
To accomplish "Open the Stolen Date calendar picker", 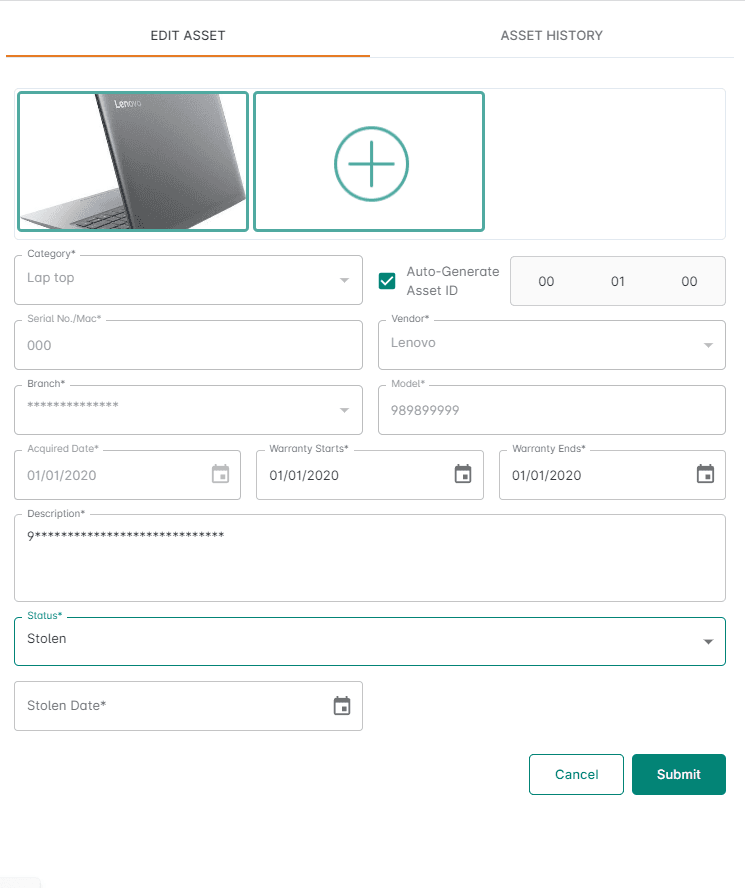I will pyautogui.click(x=342, y=706).
